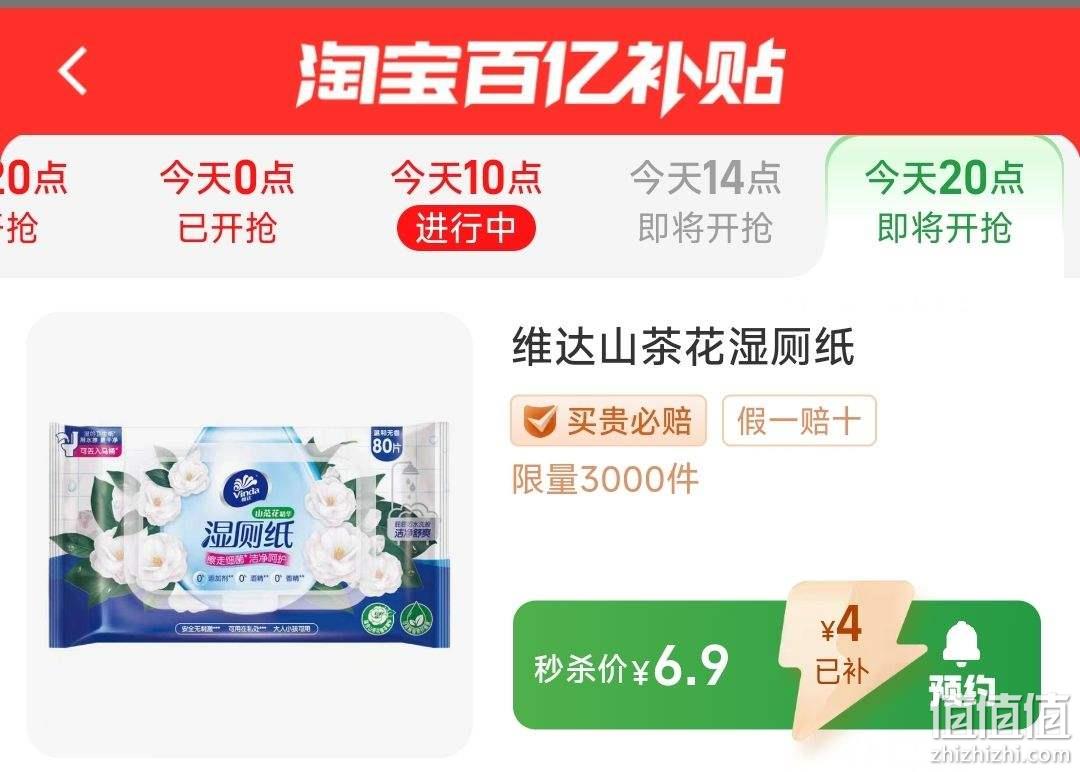Tap the 80片 label on the package image

(x=386, y=441)
